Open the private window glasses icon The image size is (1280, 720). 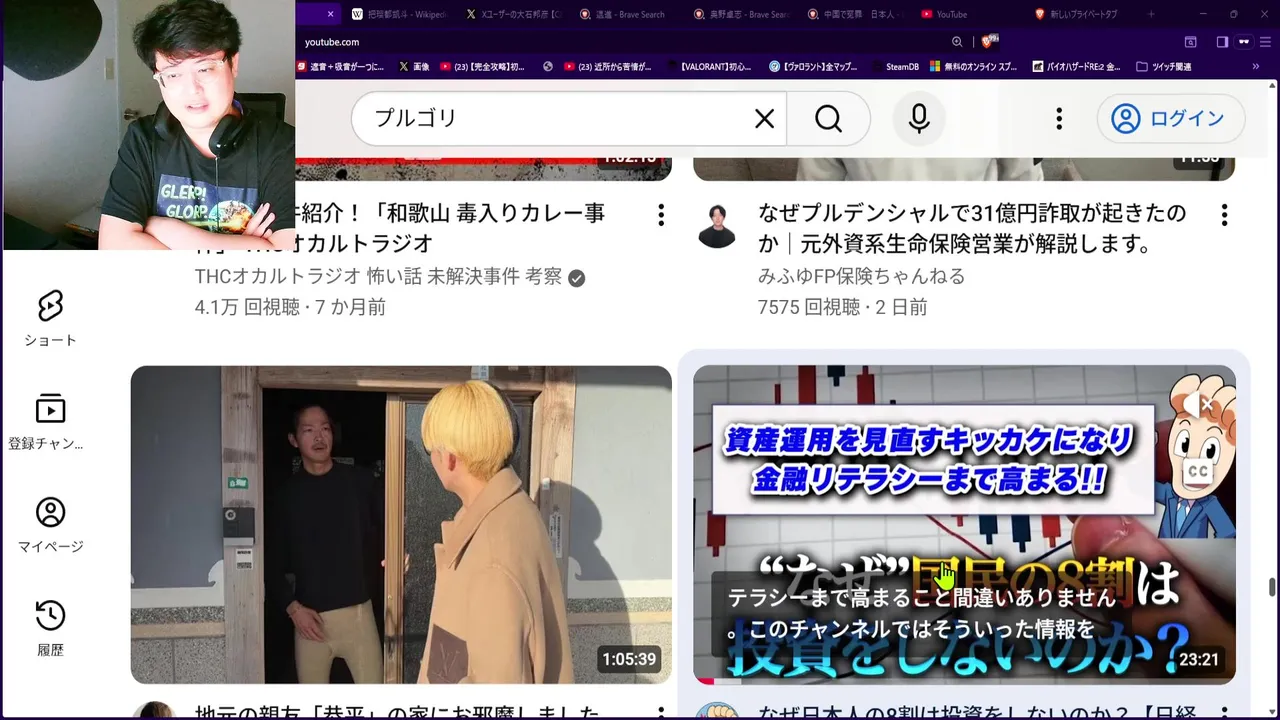tap(1244, 42)
